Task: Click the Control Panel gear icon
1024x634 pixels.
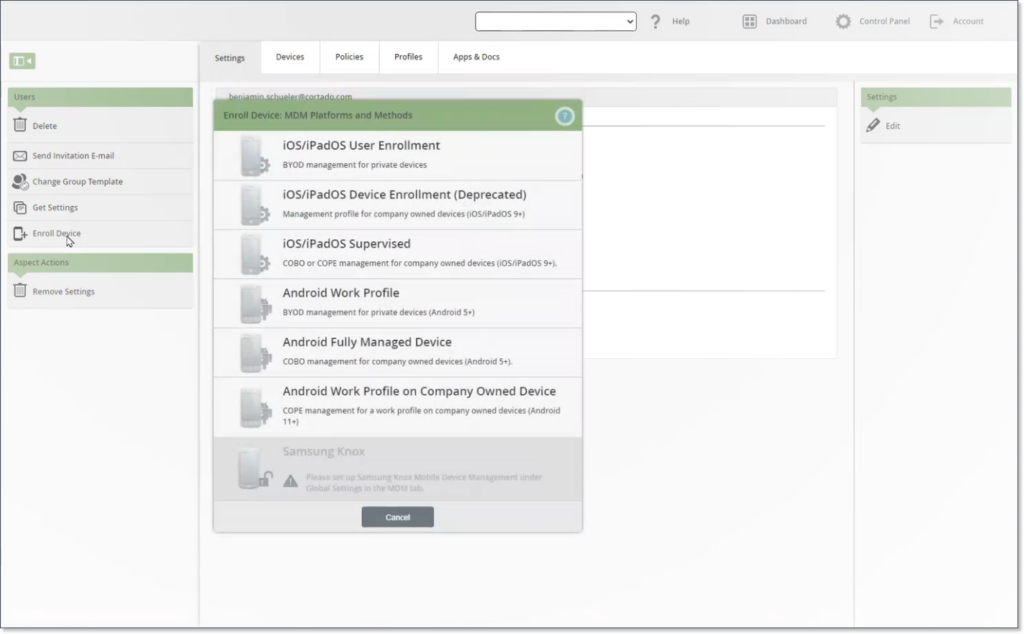Action: 843,22
